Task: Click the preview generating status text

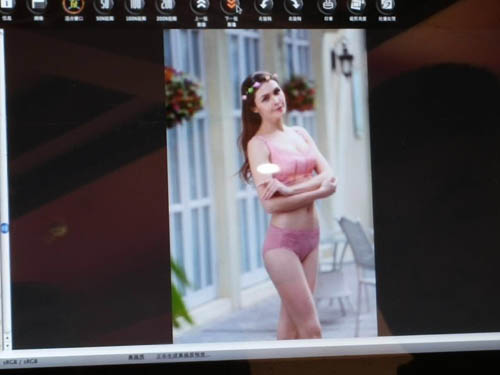Action: pyautogui.click(x=183, y=356)
